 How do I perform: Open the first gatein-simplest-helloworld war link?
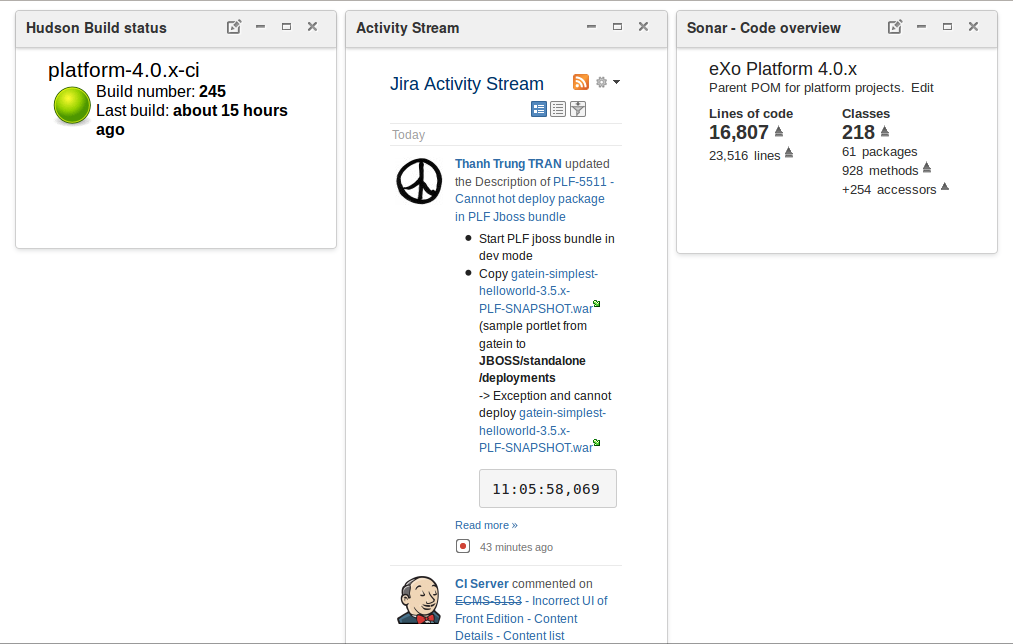pos(539,291)
